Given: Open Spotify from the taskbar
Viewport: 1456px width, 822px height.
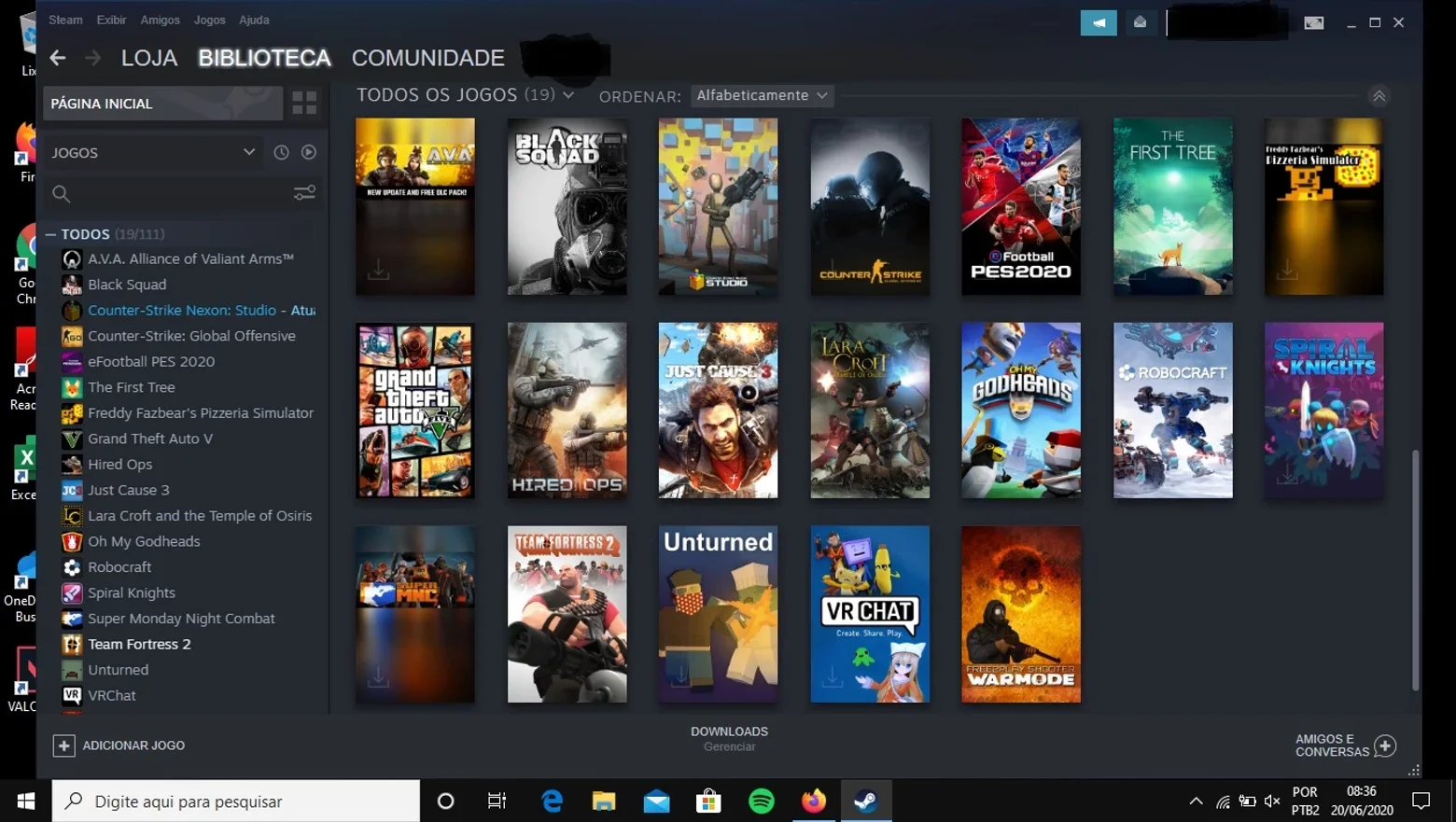Looking at the screenshot, I should (762, 801).
